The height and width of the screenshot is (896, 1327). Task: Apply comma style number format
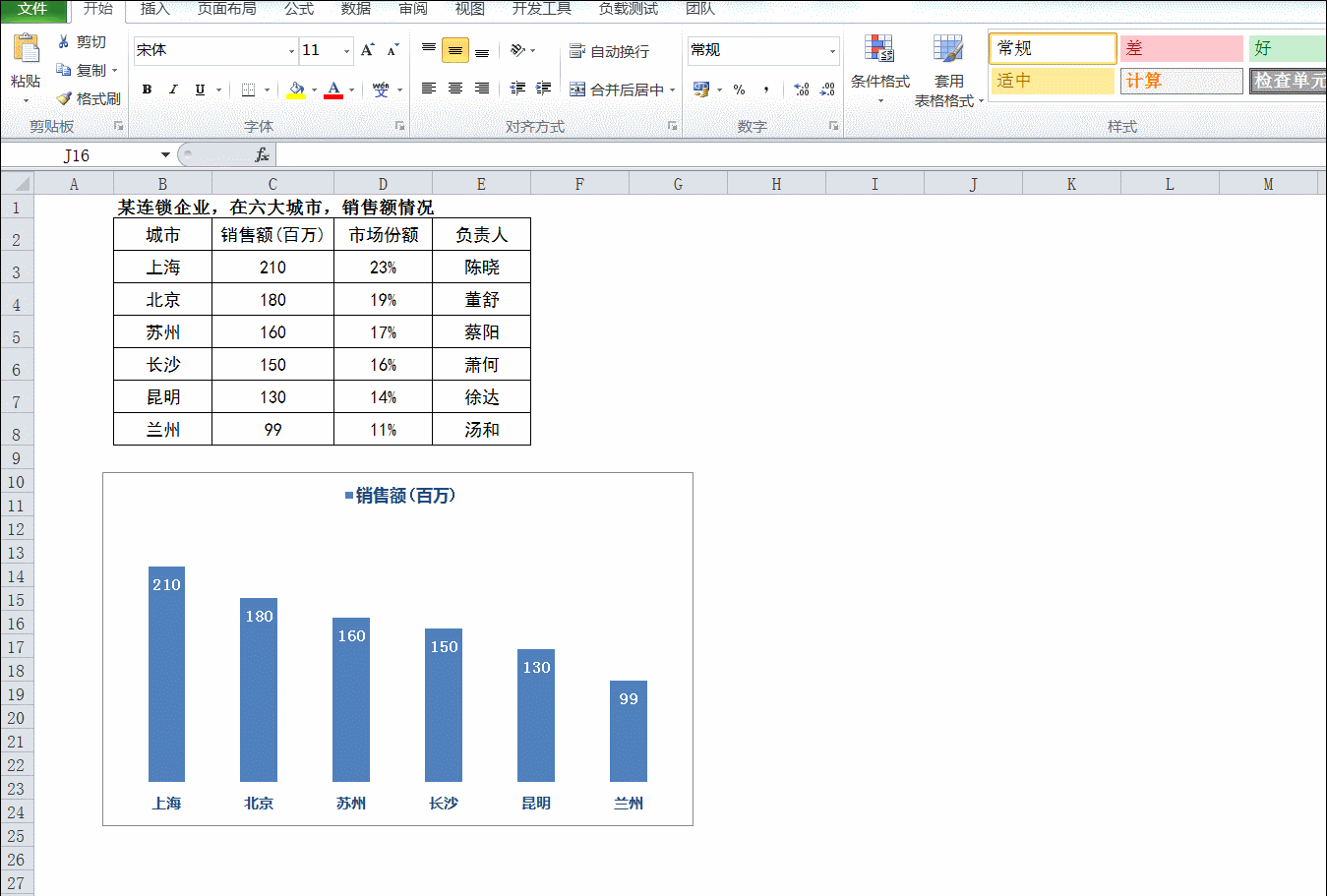[766, 90]
